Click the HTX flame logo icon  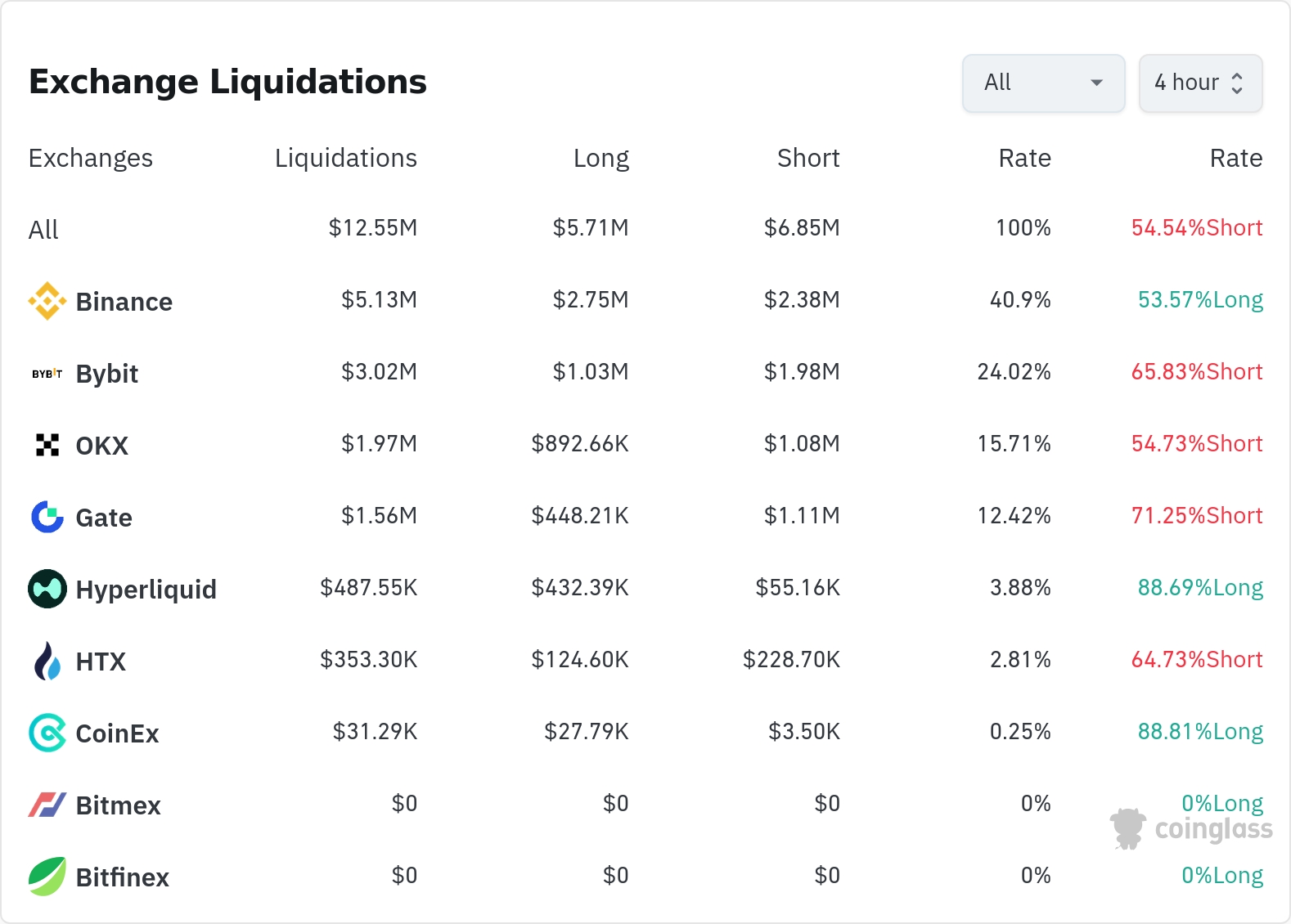tap(47, 661)
